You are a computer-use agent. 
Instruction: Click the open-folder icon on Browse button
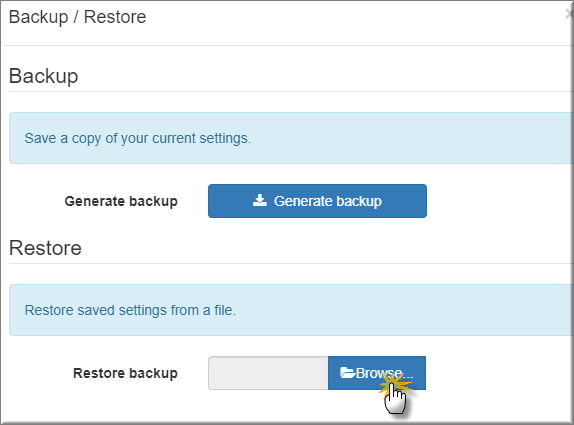[347, 373]
